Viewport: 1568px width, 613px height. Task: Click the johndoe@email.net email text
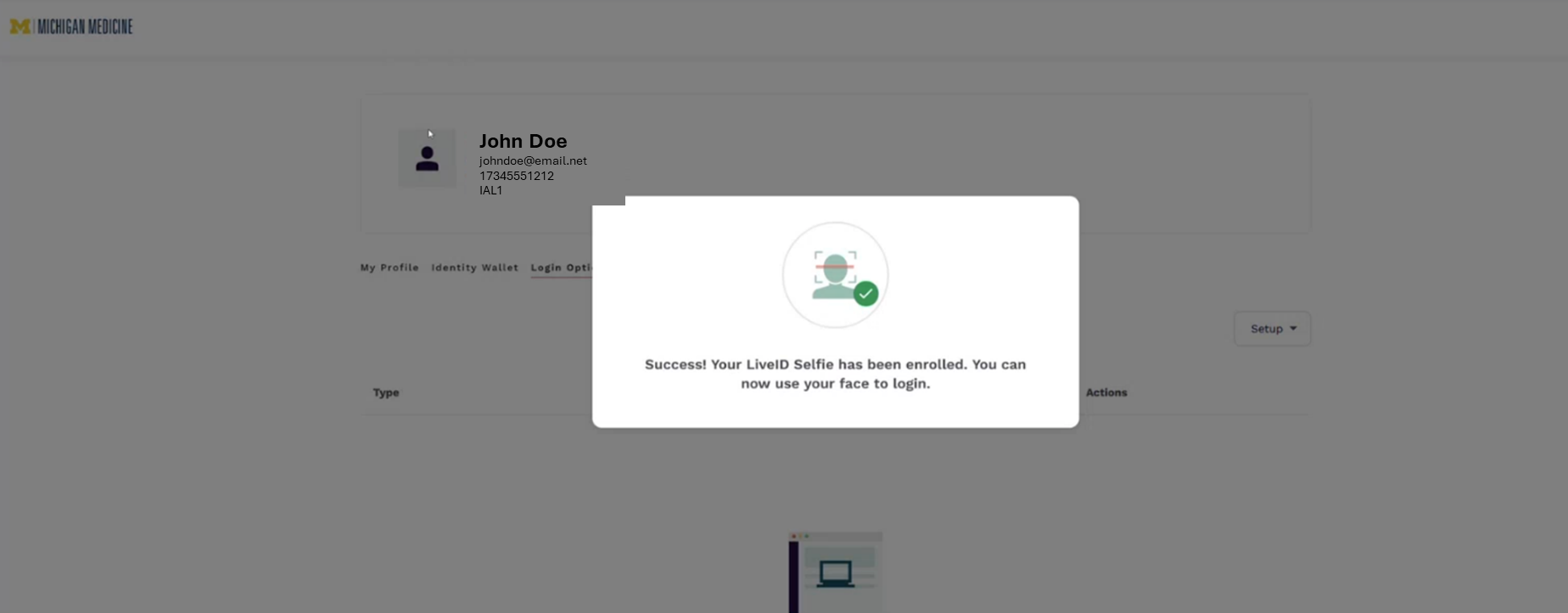[x=533, y=160]
